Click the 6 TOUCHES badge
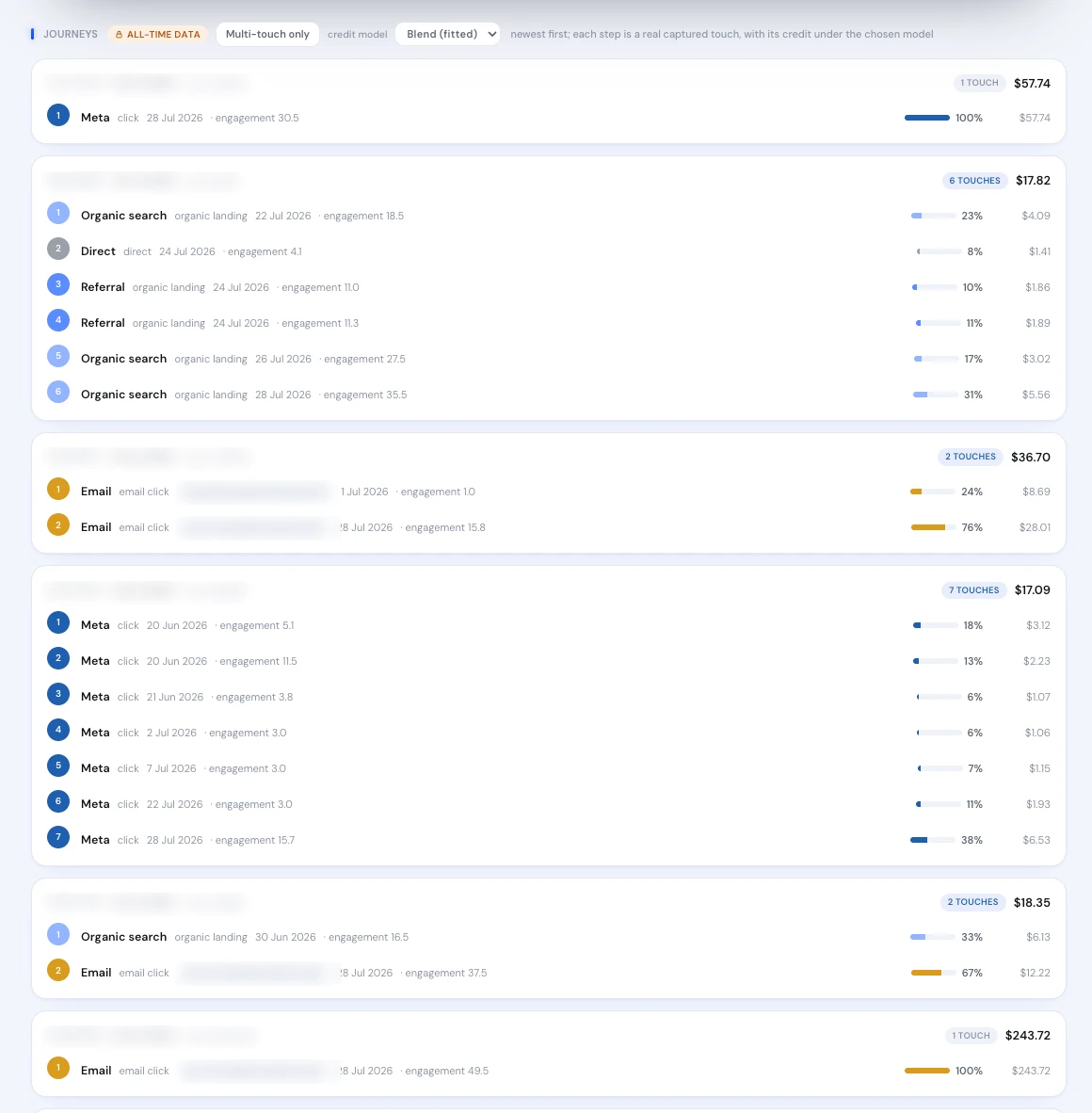 [x=974, y=180]
